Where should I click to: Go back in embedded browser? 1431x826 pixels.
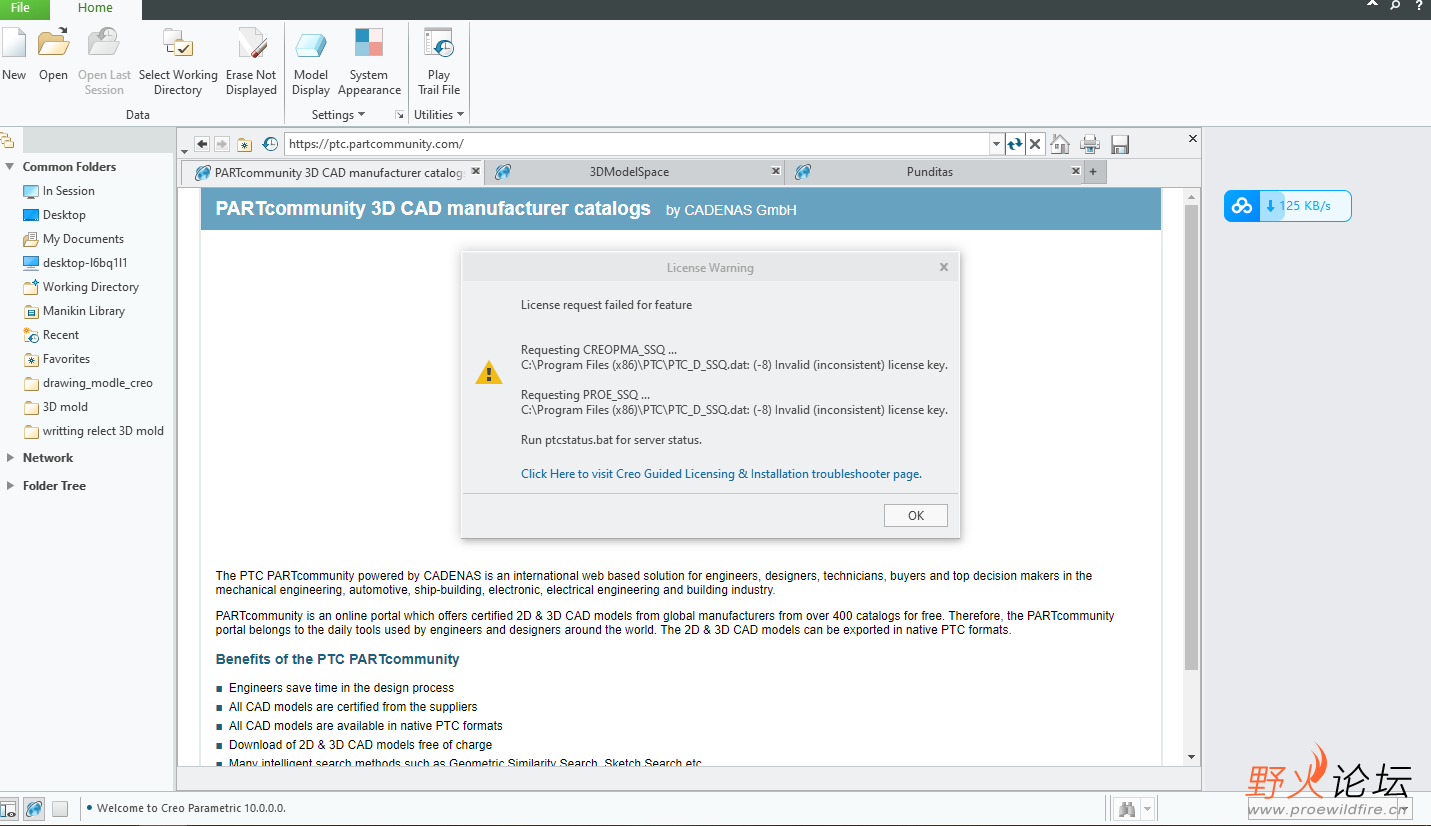[202, 144]
